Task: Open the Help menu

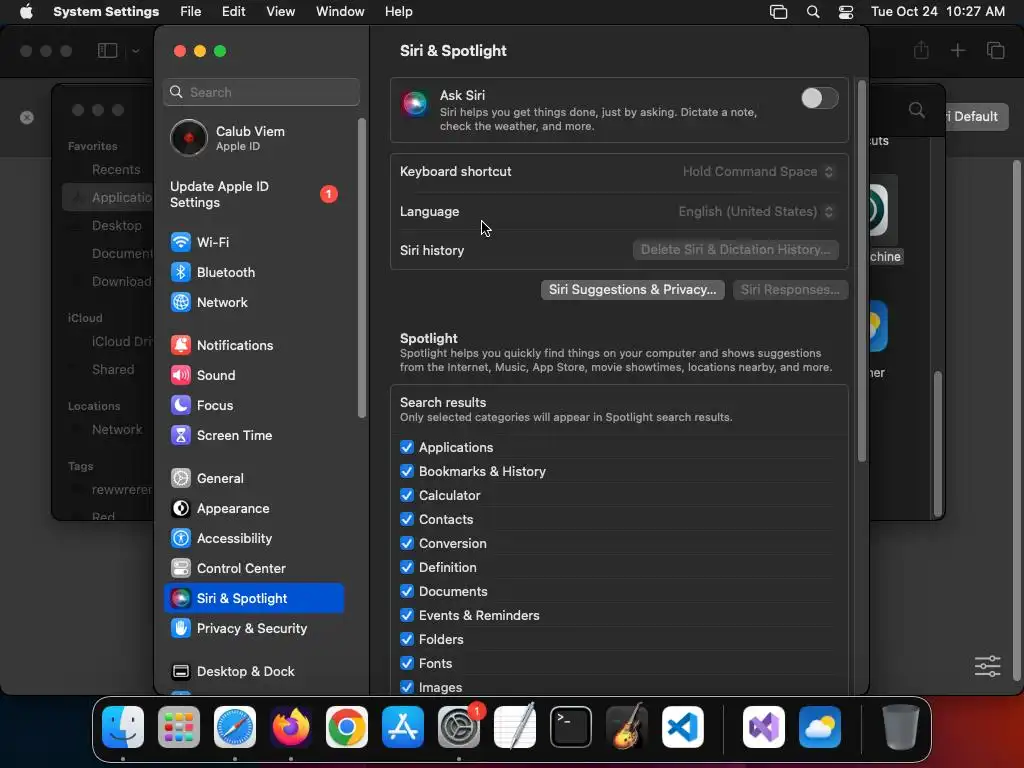Action: 398,12
